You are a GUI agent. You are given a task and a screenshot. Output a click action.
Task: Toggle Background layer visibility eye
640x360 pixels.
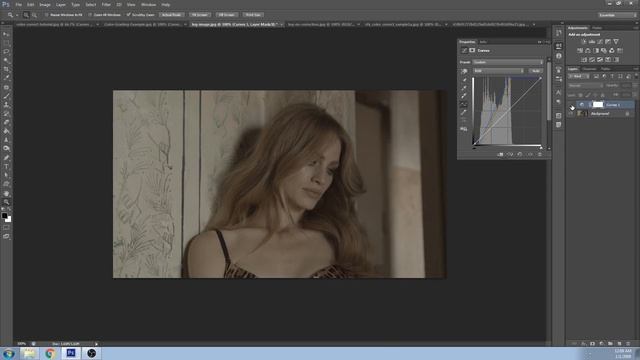[x=571, y=114]
